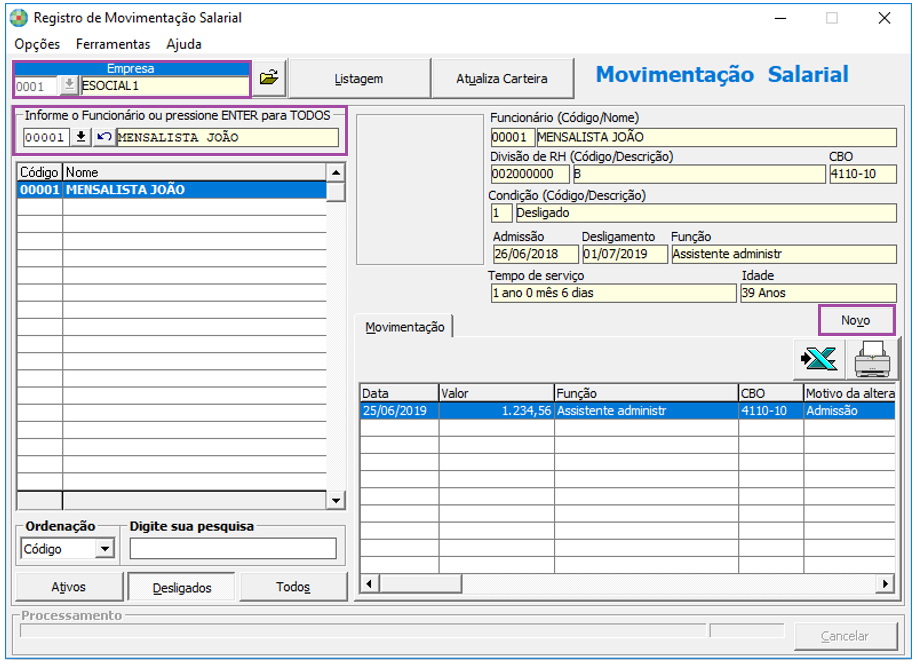Click the CBO field 4110-10
918x670 pixels.
(x=863, y=174)
